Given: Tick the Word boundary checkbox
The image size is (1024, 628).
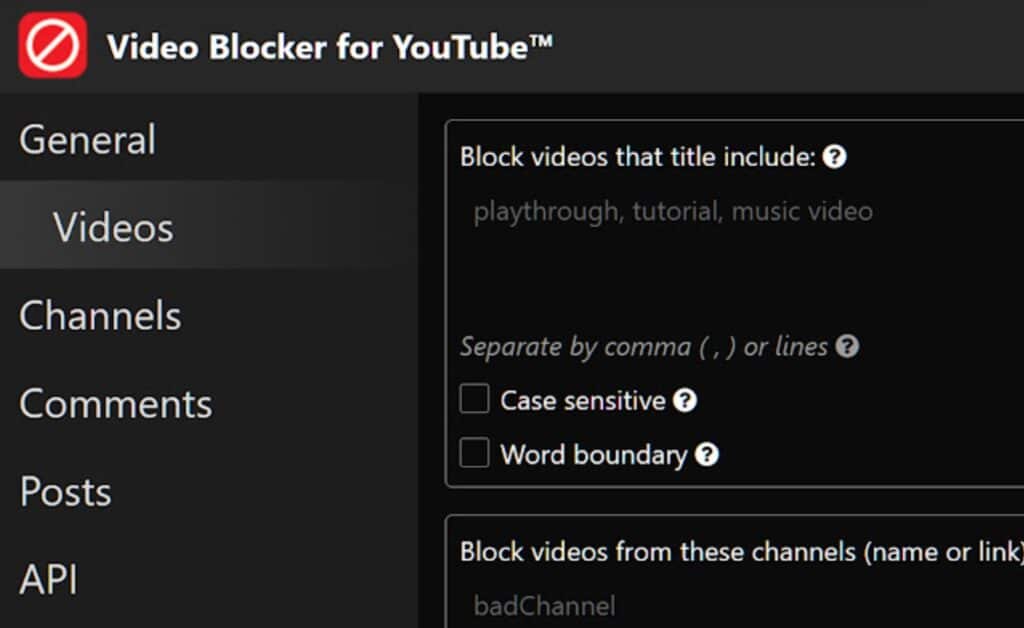Looking at the screenshot, I should coord(474,453).
